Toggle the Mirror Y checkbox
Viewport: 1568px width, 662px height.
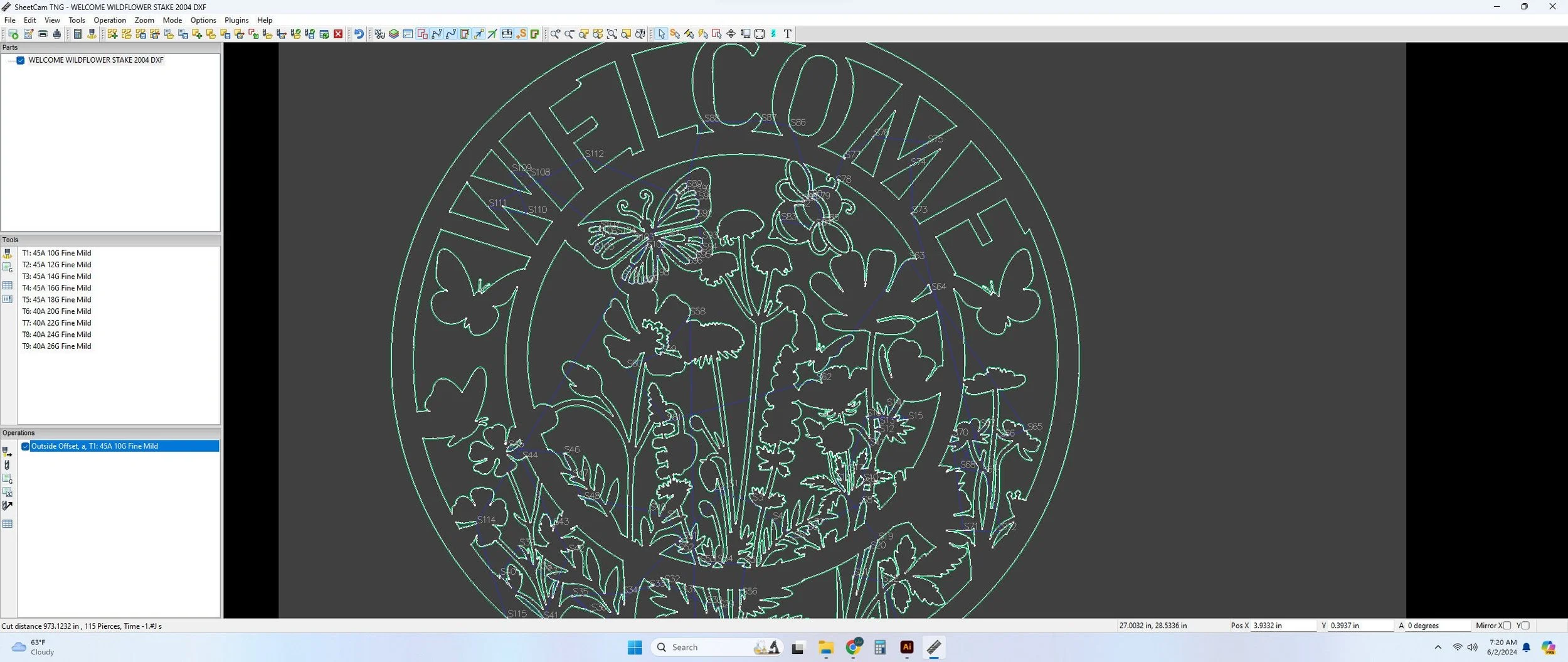click(x=1525, y=626)
